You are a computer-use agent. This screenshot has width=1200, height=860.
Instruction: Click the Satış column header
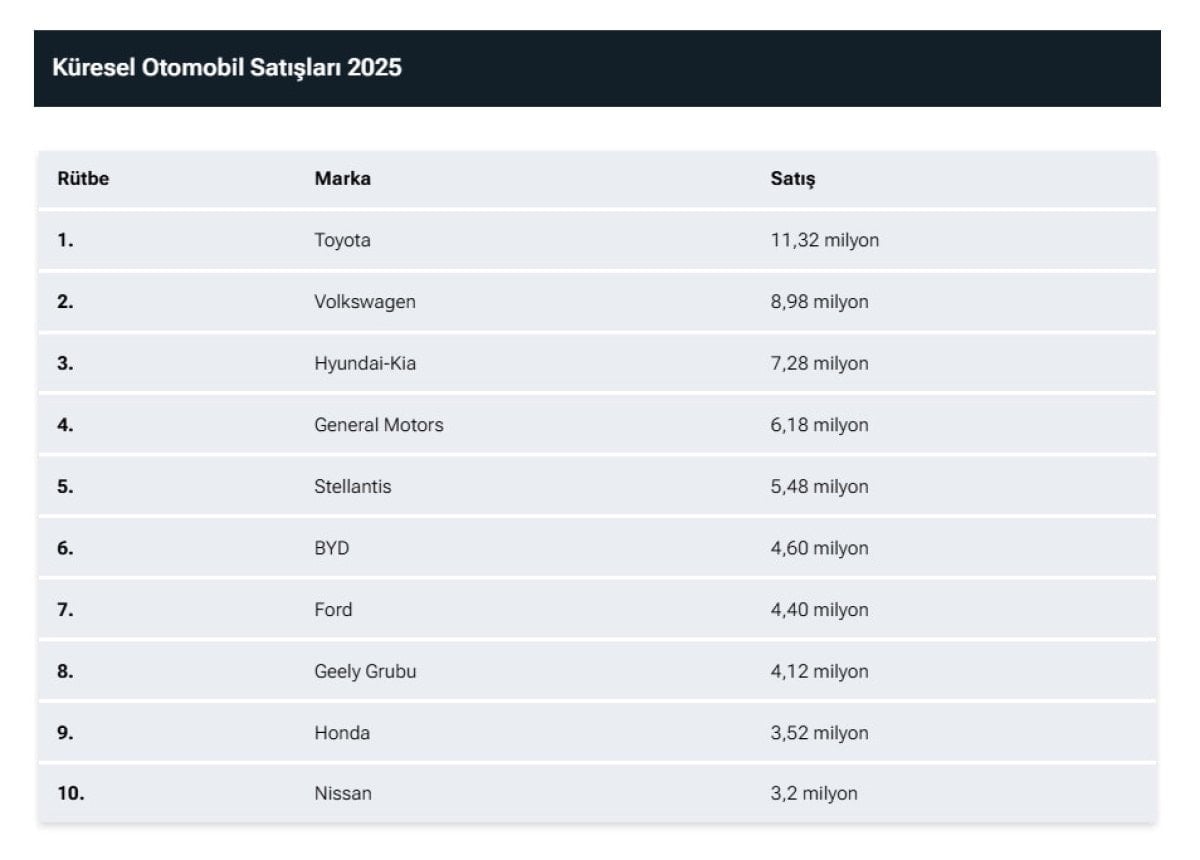click(x=793, y=179)
